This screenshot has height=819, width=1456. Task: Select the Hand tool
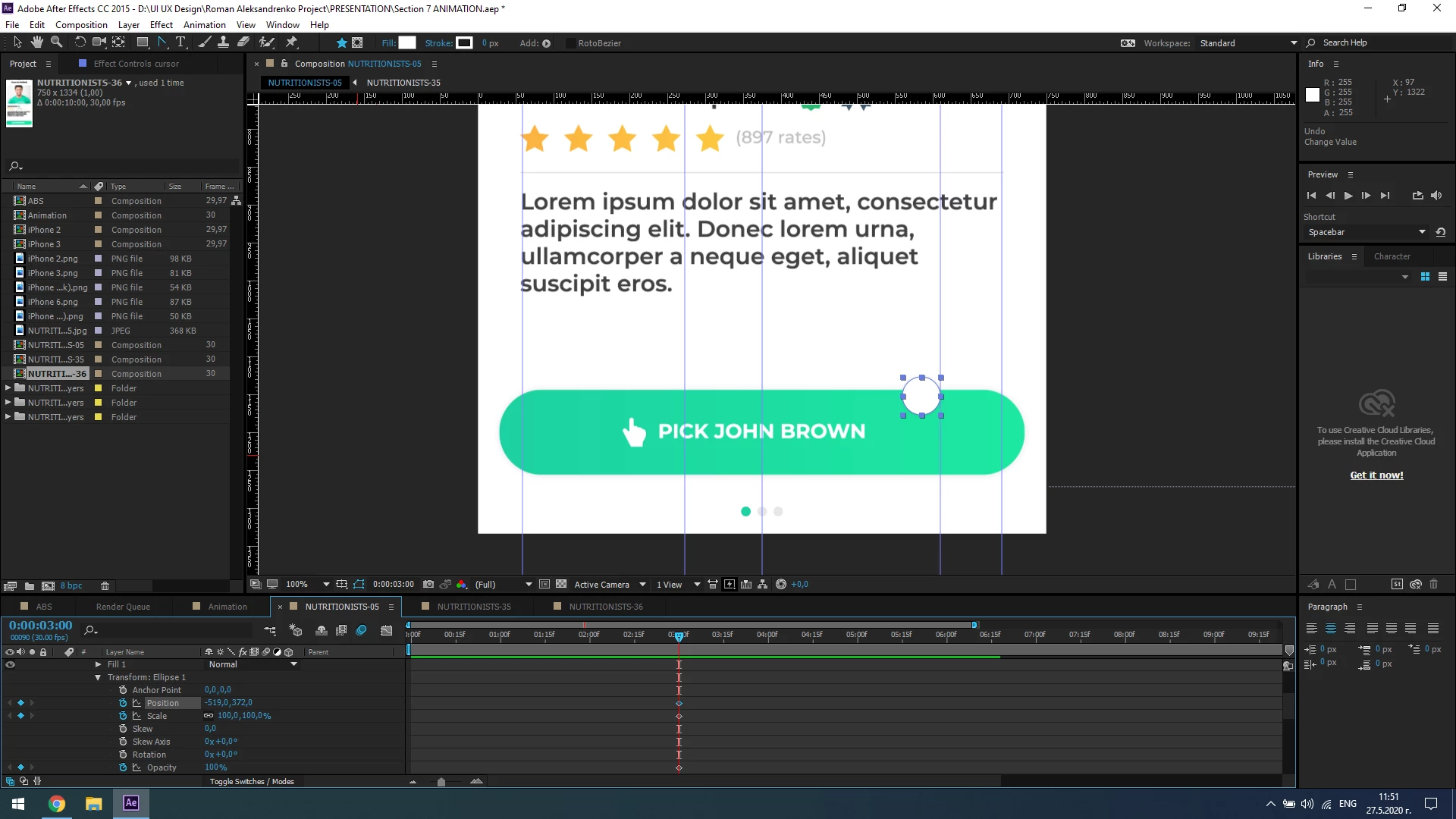[x=36, y=42]
